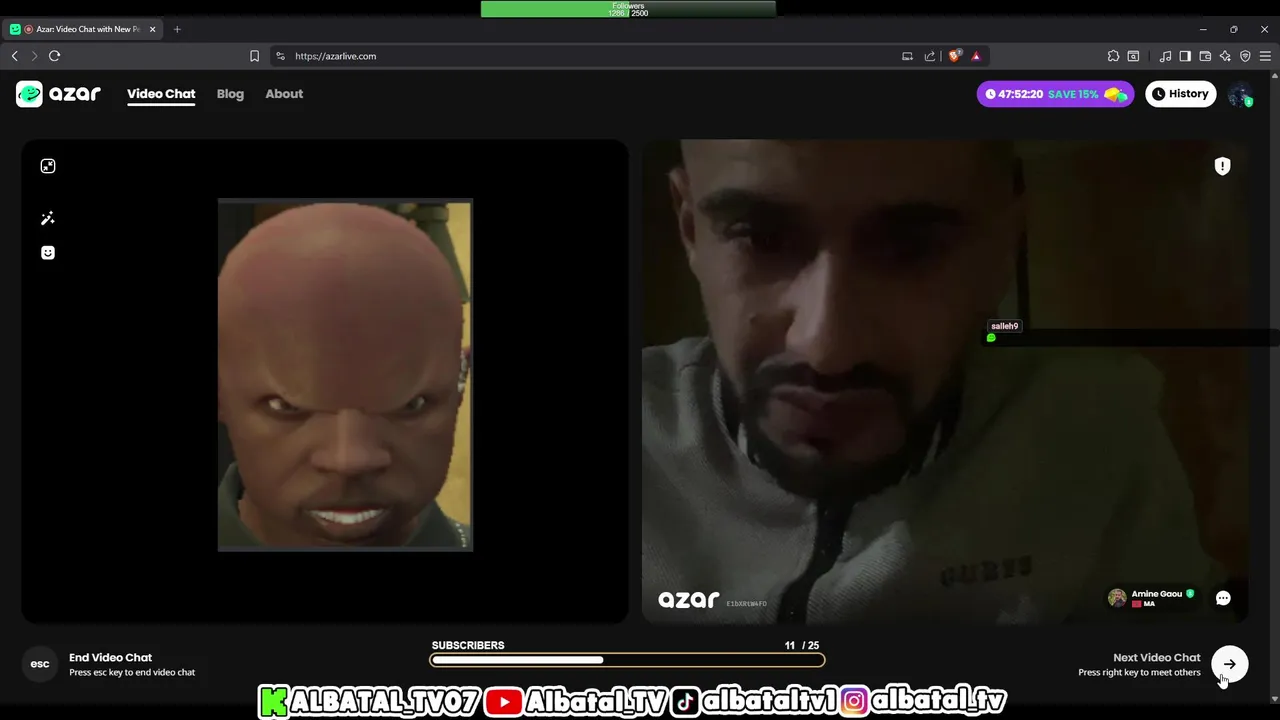Click the browser forward arrow
The image size is (1280, 720).
point(34,56)
